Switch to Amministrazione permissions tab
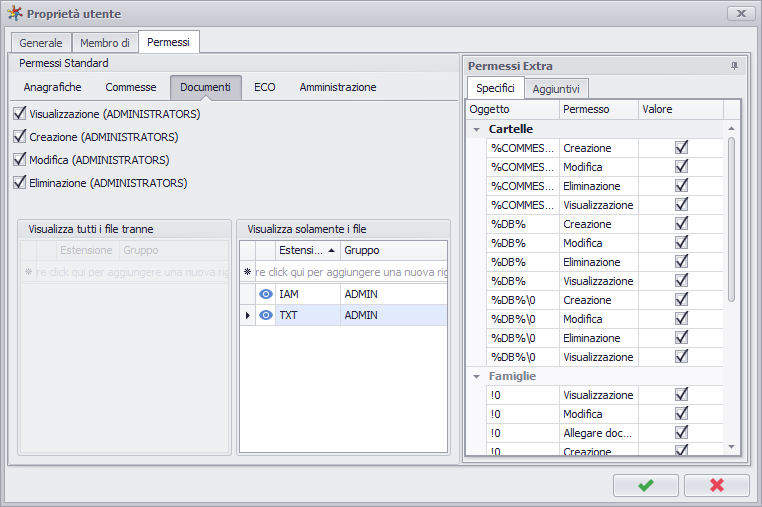Screen dimensions: 762x507 pos(338,87)
